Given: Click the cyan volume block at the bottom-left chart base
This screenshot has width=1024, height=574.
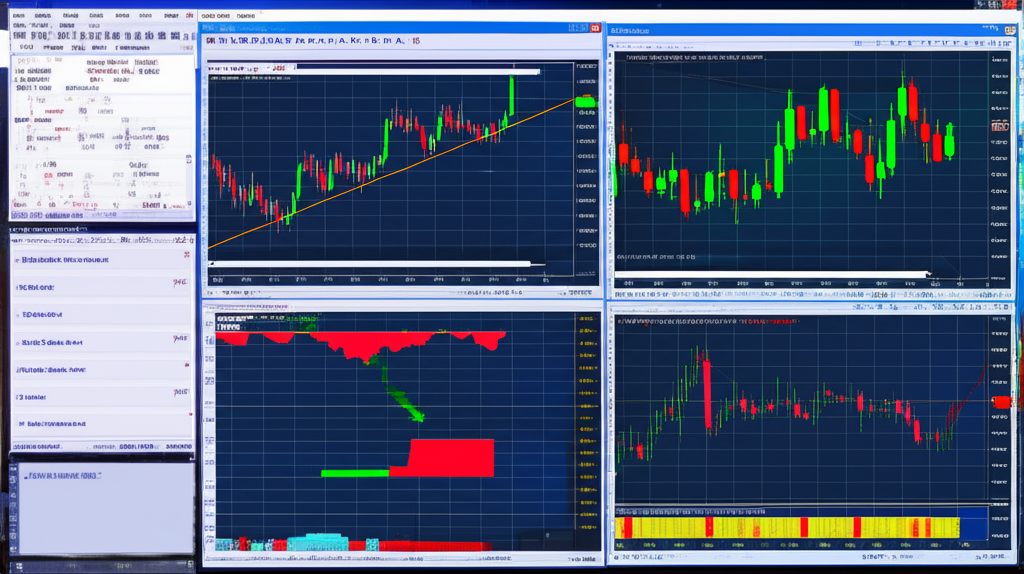Looking at the screenshot, I should (x=318, y=542).
